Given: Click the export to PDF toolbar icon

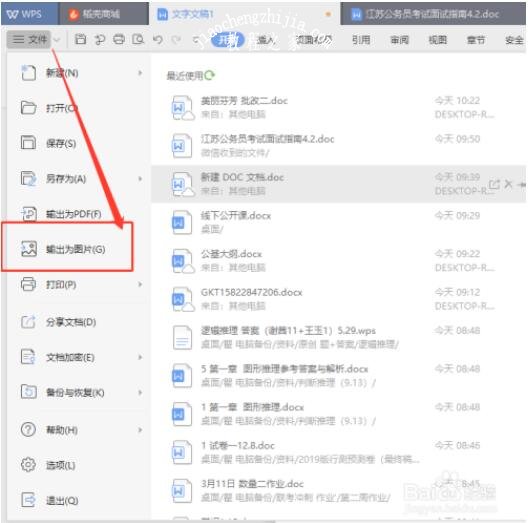Looking at the screenshot, I should pos(100,40).
